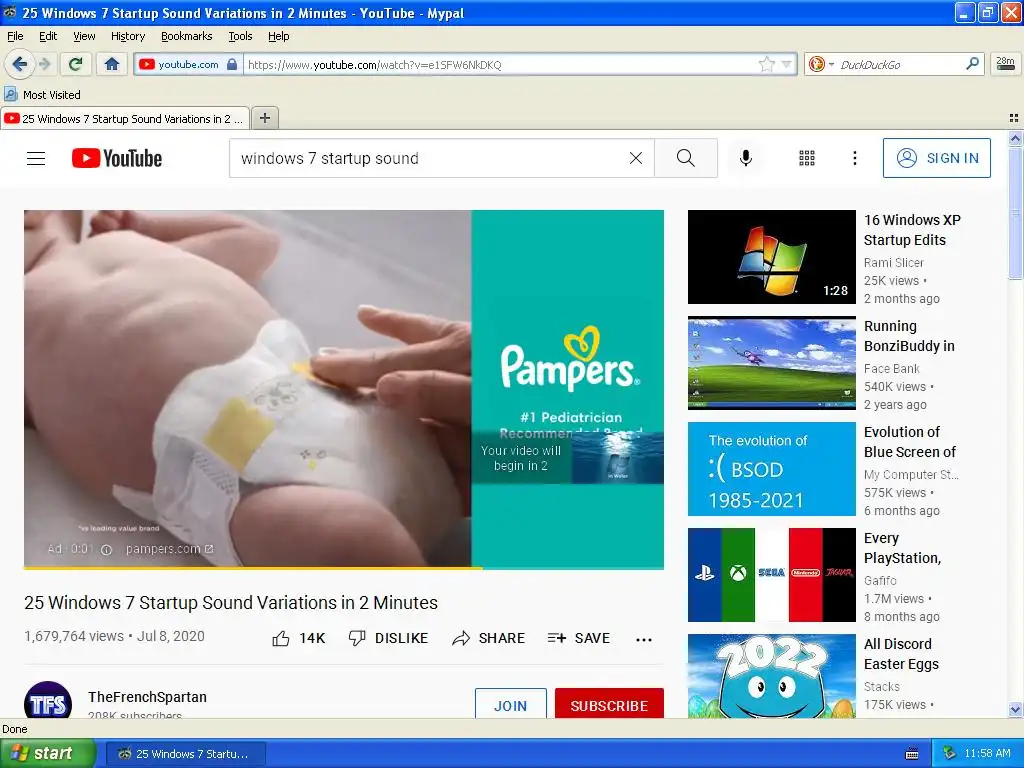Run the YouTube search with magnifier button
This screenshot has height=768, width=1024.
(686, 158)
